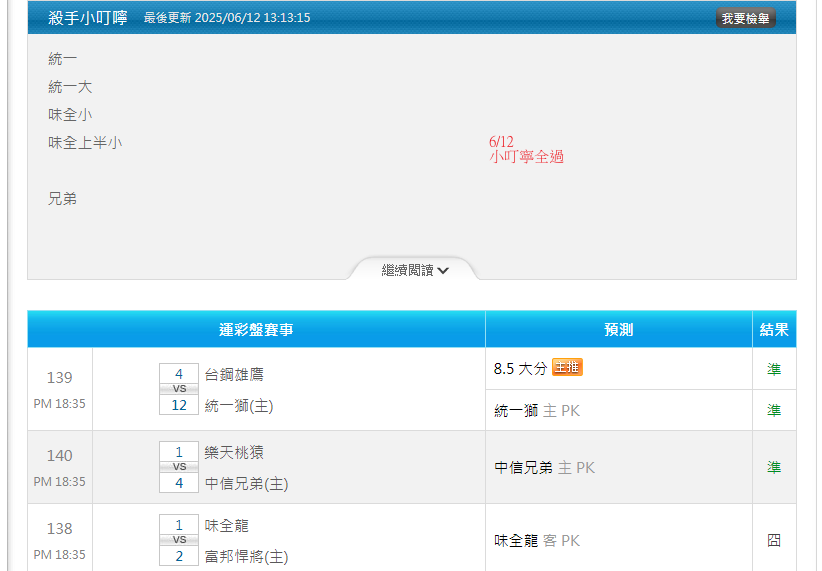
Task: Select team name 味全龍 in game 138 matchup
Action: coord(226,525)
